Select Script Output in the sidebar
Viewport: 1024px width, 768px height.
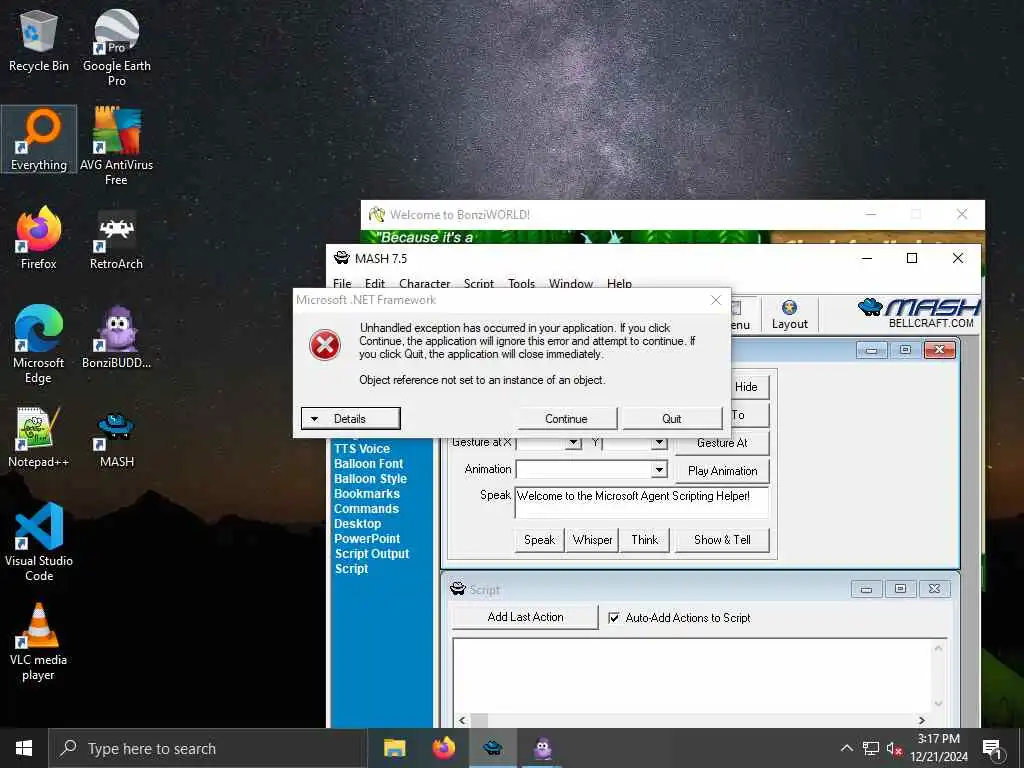(x=372, y=554)
